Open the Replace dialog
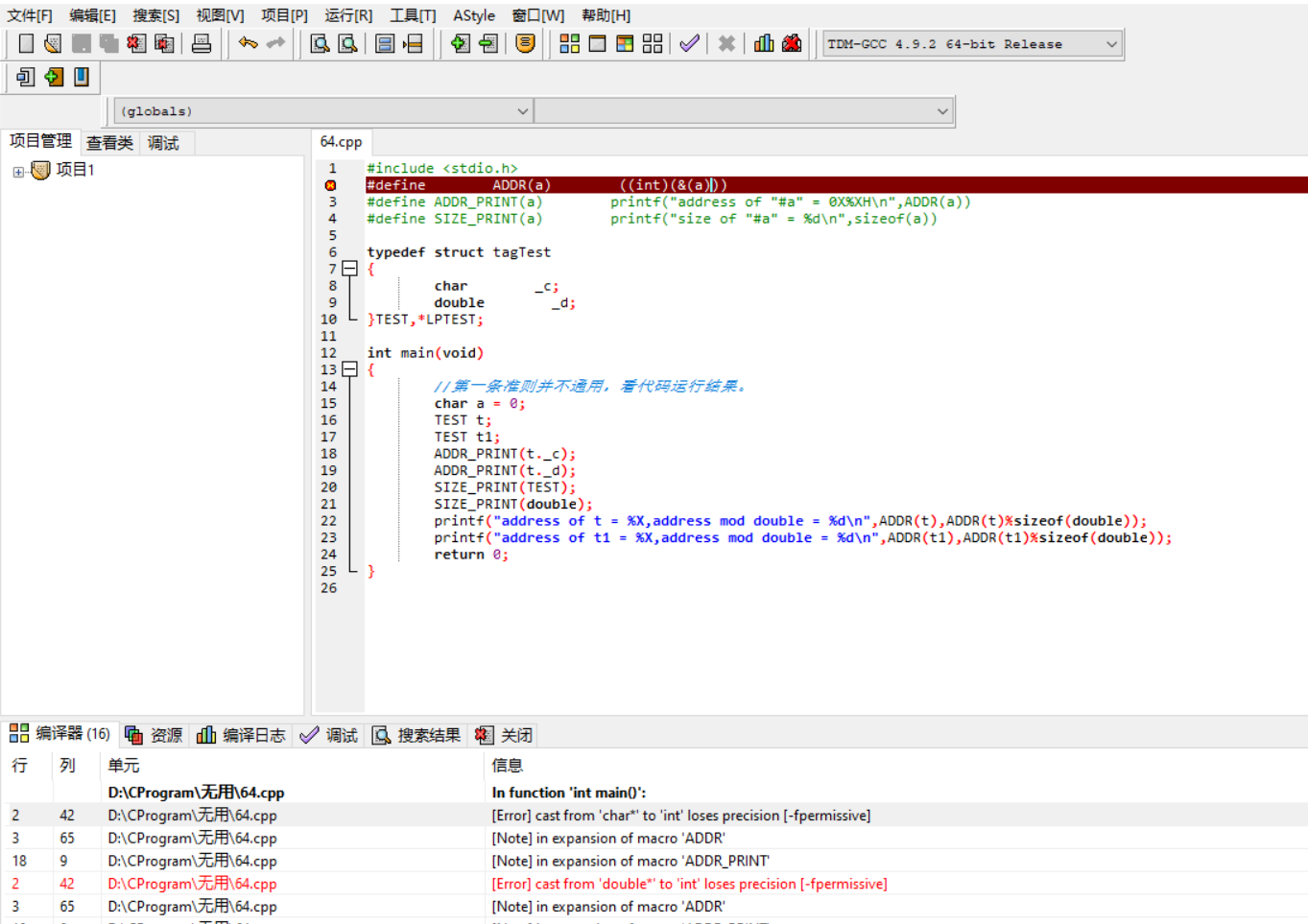 coord(348,43)
